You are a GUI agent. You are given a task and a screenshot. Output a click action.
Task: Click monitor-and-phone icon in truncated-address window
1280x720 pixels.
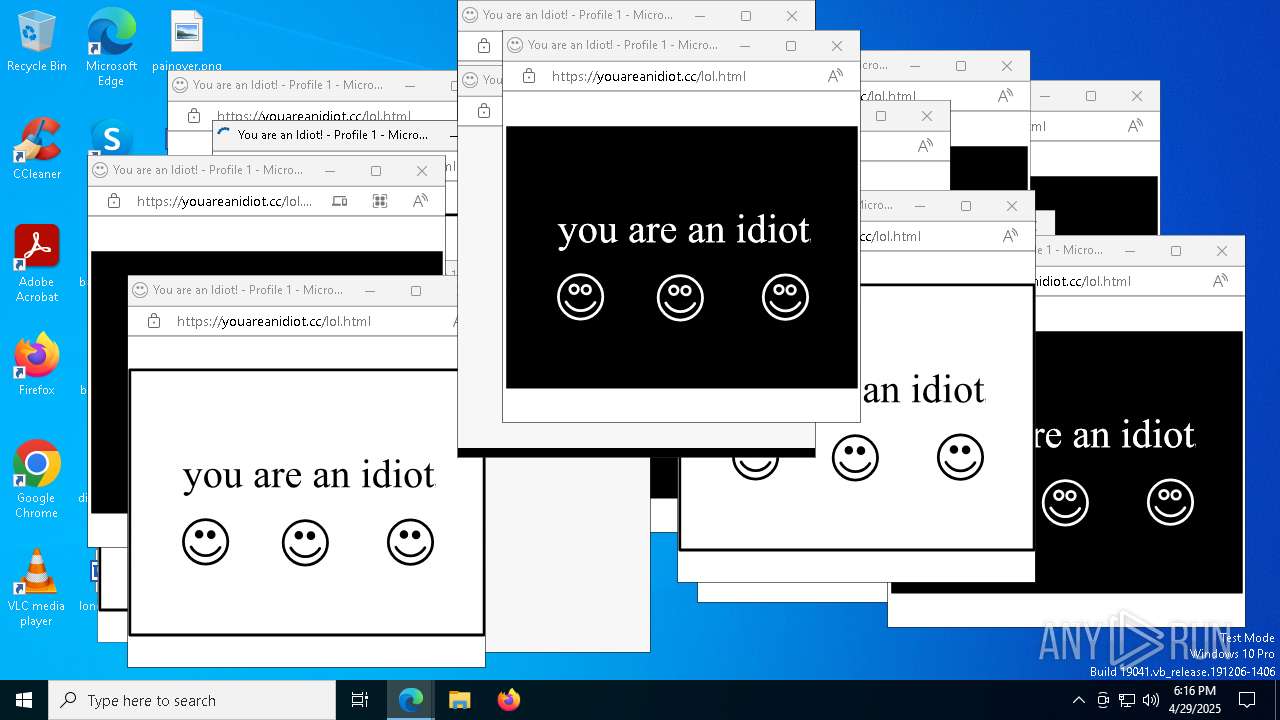coord(340,201)
